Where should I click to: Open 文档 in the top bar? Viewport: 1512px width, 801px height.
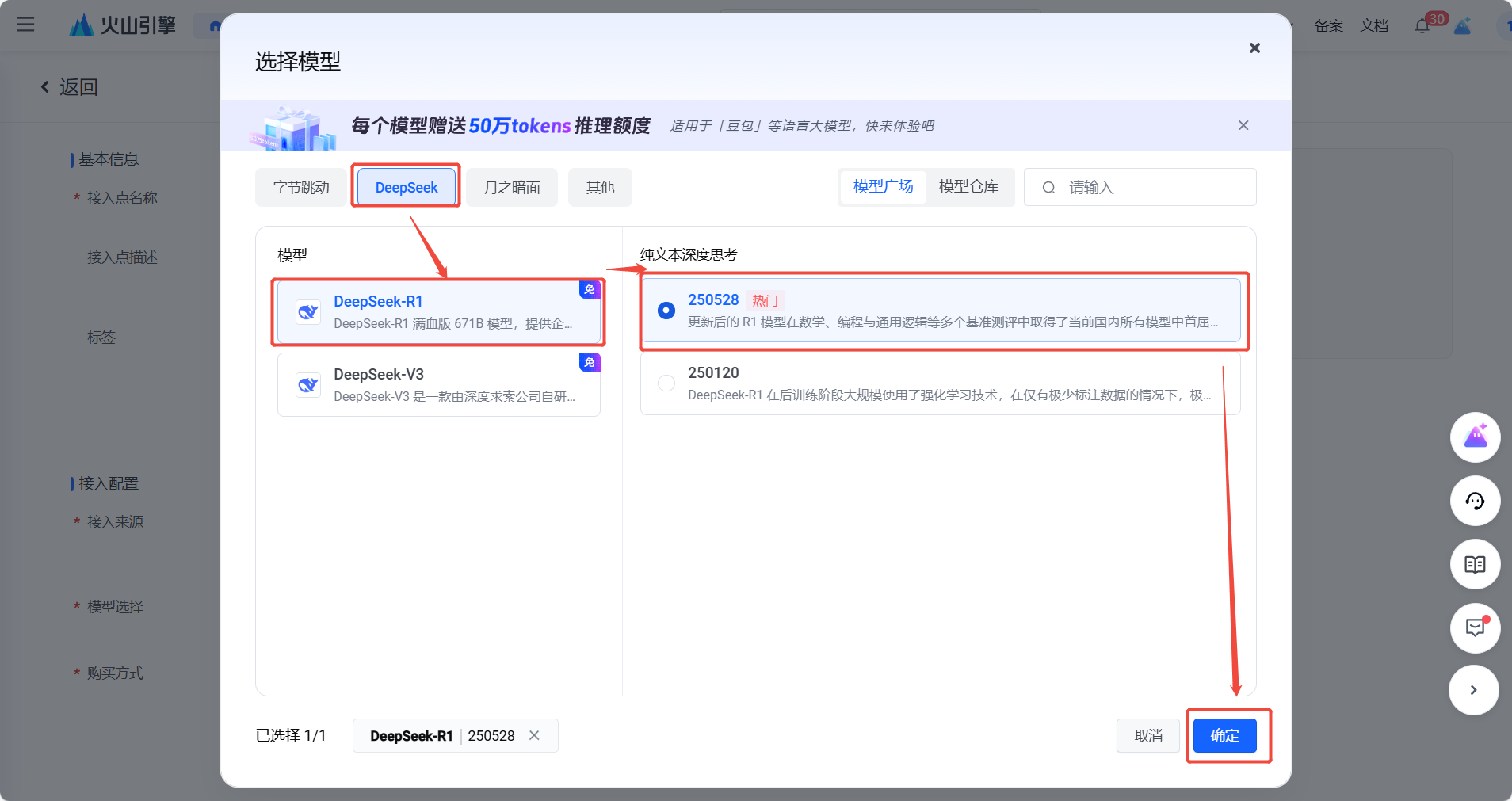[1375, 26]
